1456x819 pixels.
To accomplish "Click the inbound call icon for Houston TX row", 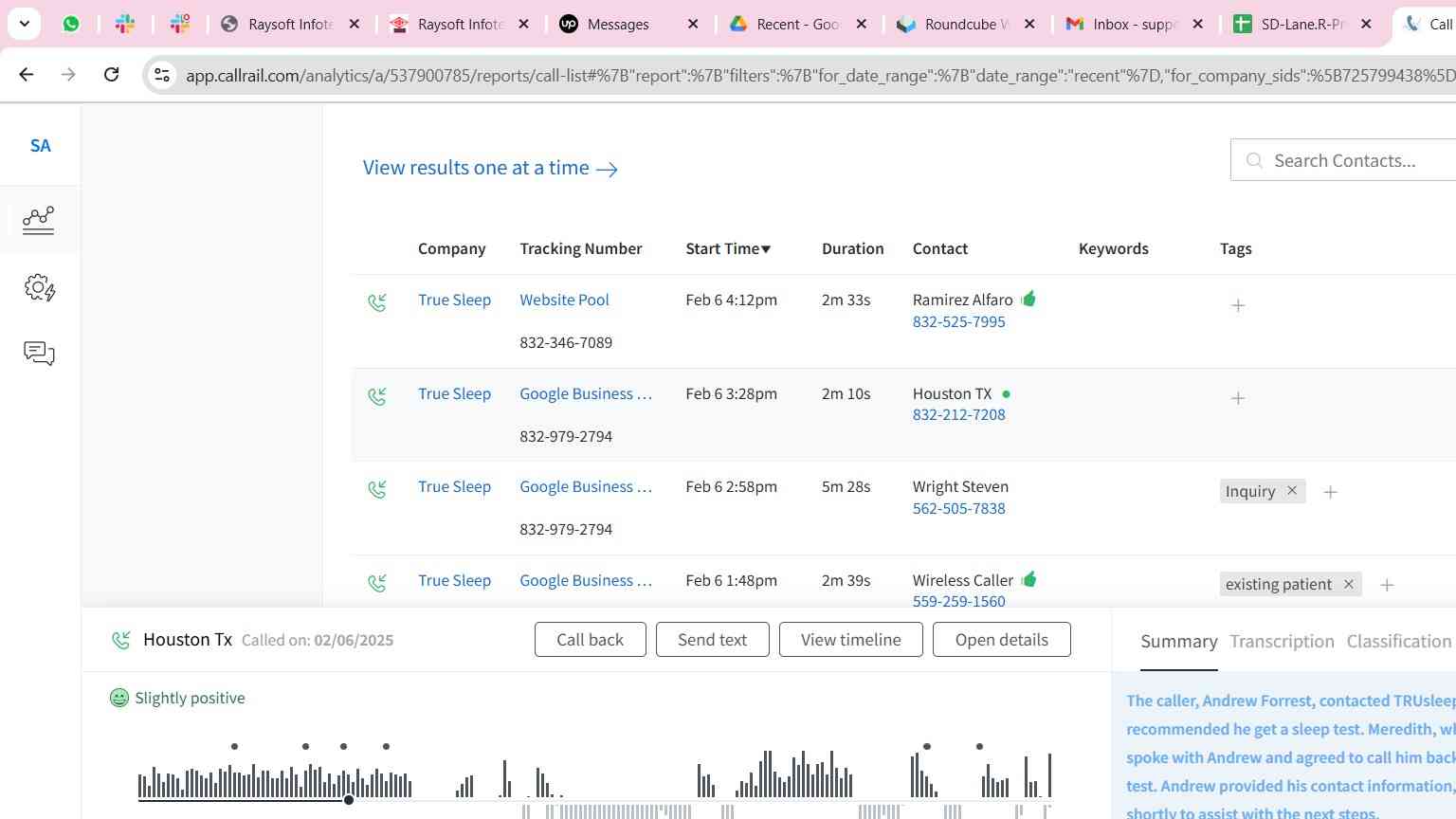I will [377, 396].
